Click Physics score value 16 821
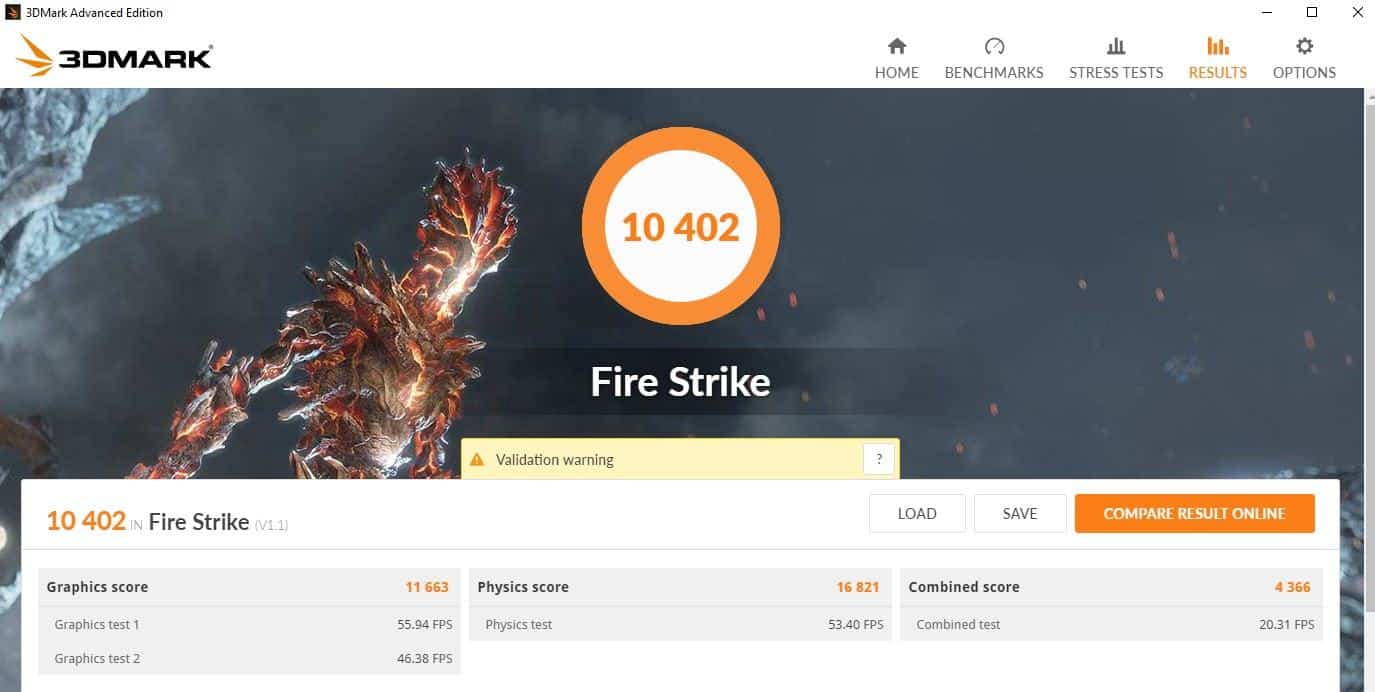The height and width of the screenshot is (692, 1375). tap(858, 587)
